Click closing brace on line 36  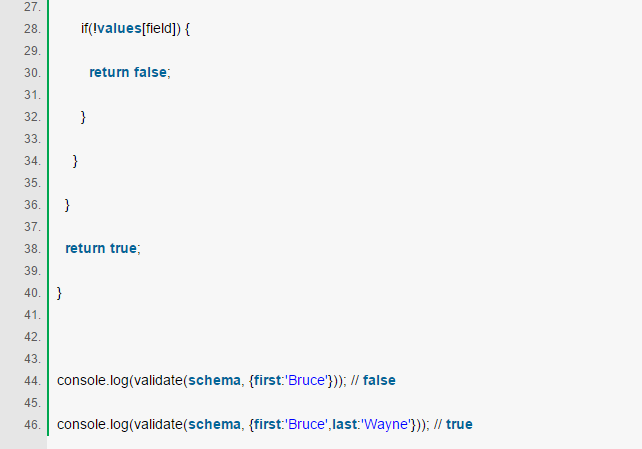point(68,205)
